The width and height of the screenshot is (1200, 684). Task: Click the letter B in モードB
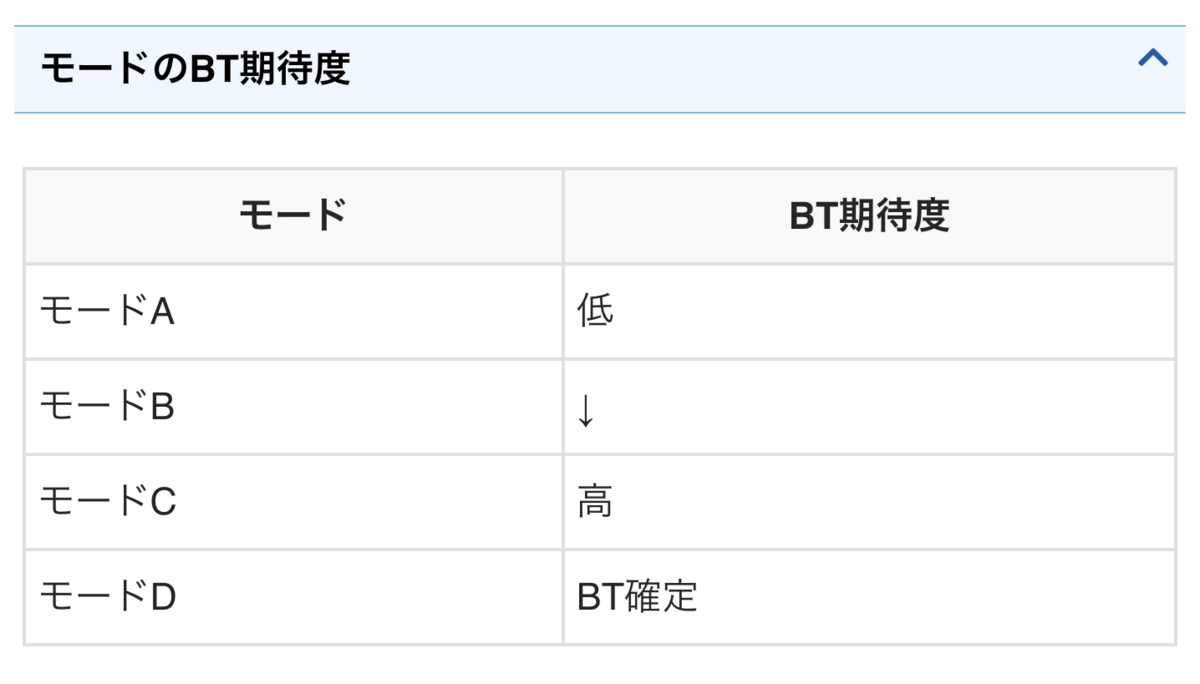(162, 408)
